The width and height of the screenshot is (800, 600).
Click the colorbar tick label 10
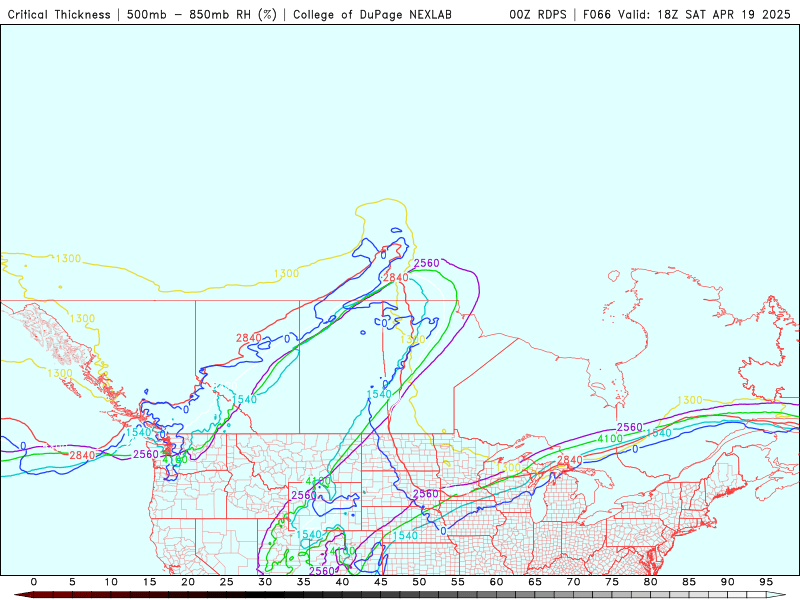point(111,582)
